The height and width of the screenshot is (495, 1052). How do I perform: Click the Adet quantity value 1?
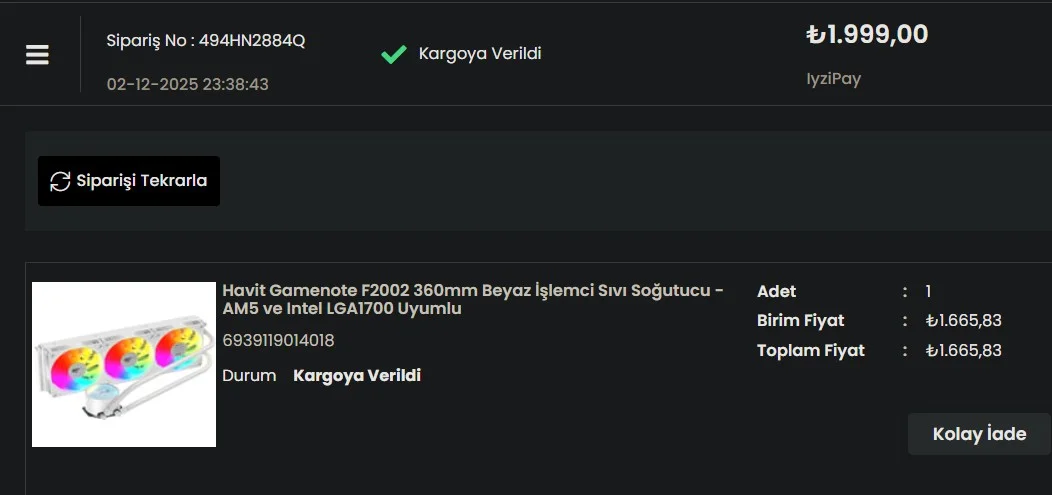click(928, 291)
